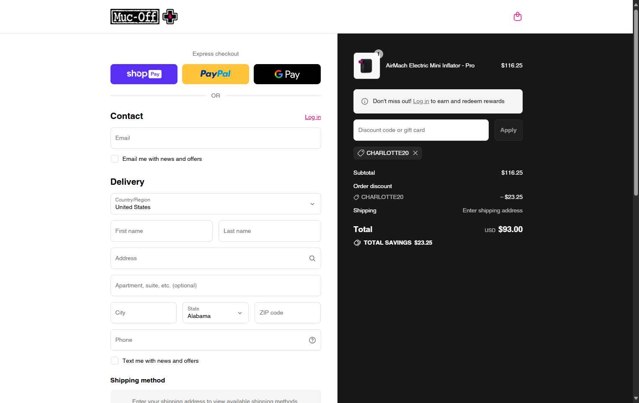Click the AirMach inflator product thumbnail
639x403 pixels.
[367, 66]
